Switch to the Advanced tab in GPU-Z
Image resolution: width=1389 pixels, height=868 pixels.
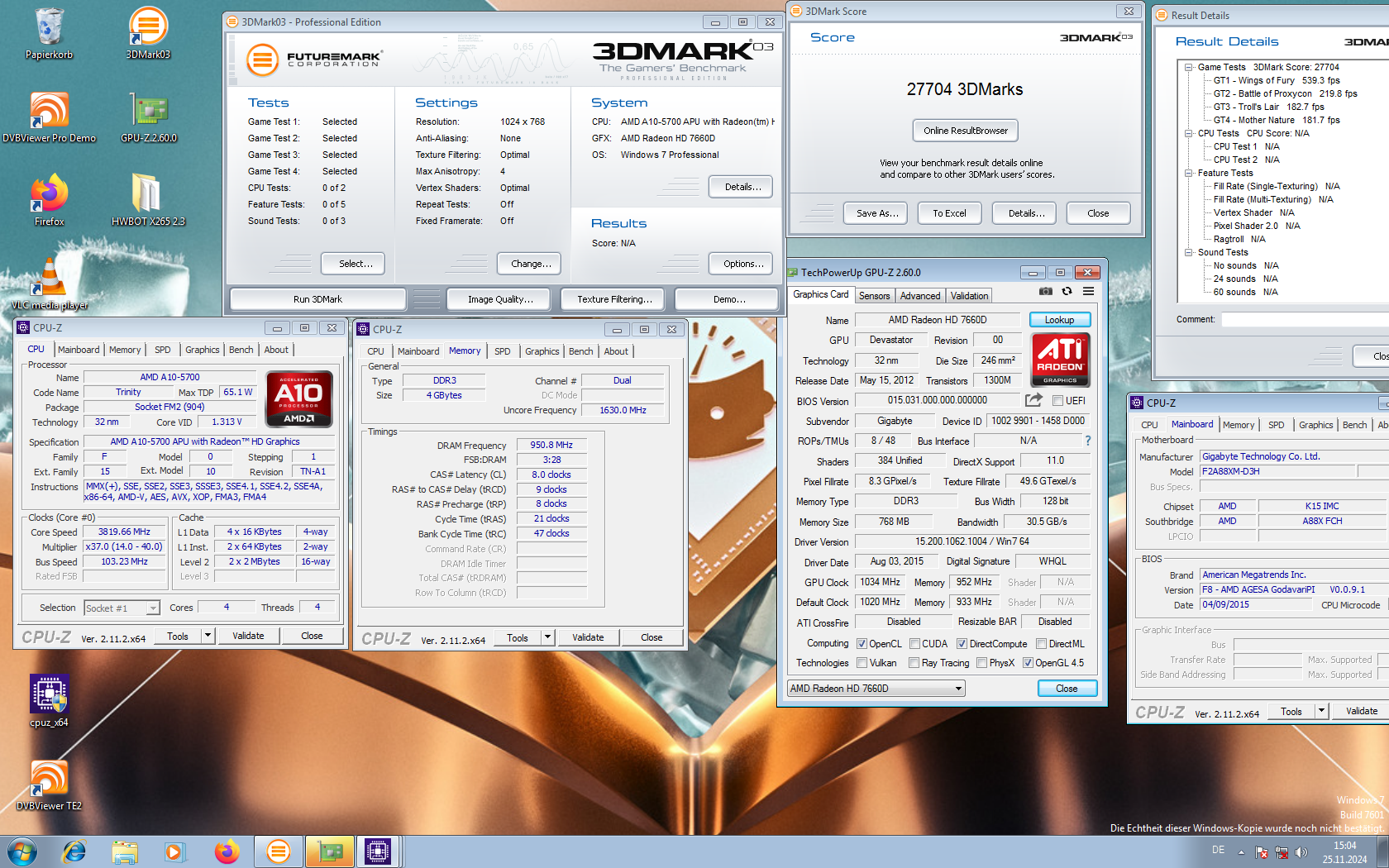[x=920, y=296]
